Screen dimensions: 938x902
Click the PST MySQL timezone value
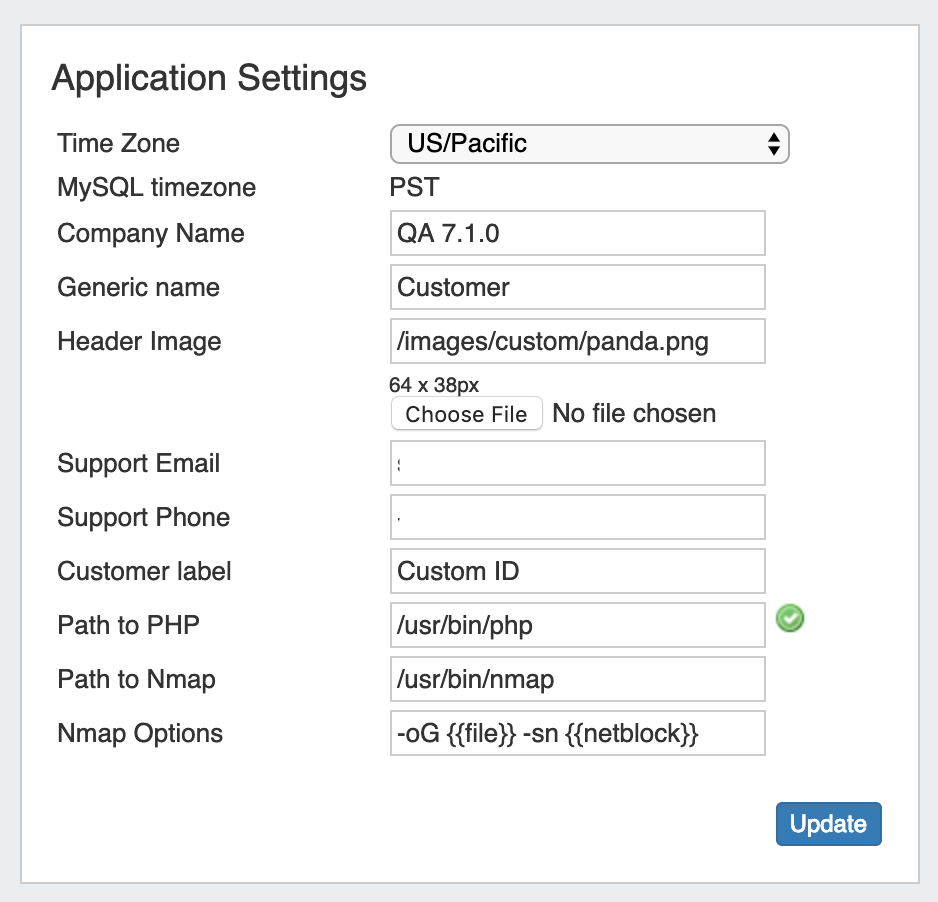tap(414, 187)
